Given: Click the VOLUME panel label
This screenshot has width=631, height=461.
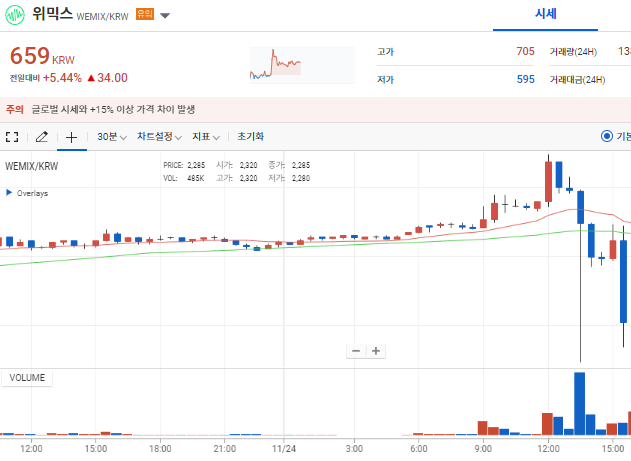Looking at the screenshot, I should coord(27,378).
